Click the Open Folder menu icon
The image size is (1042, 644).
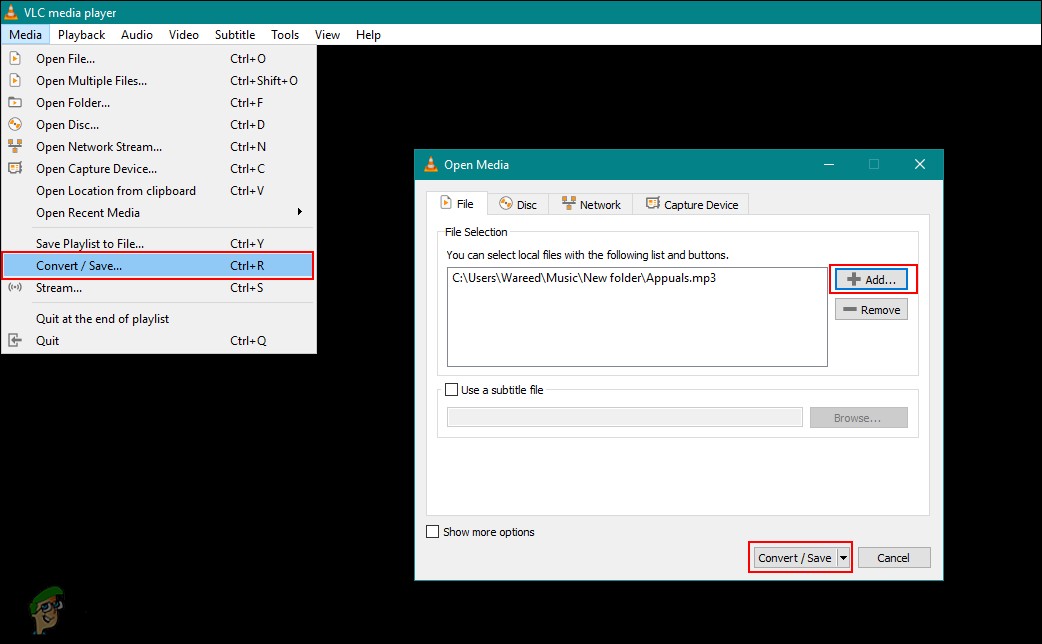tap(15, 102)
